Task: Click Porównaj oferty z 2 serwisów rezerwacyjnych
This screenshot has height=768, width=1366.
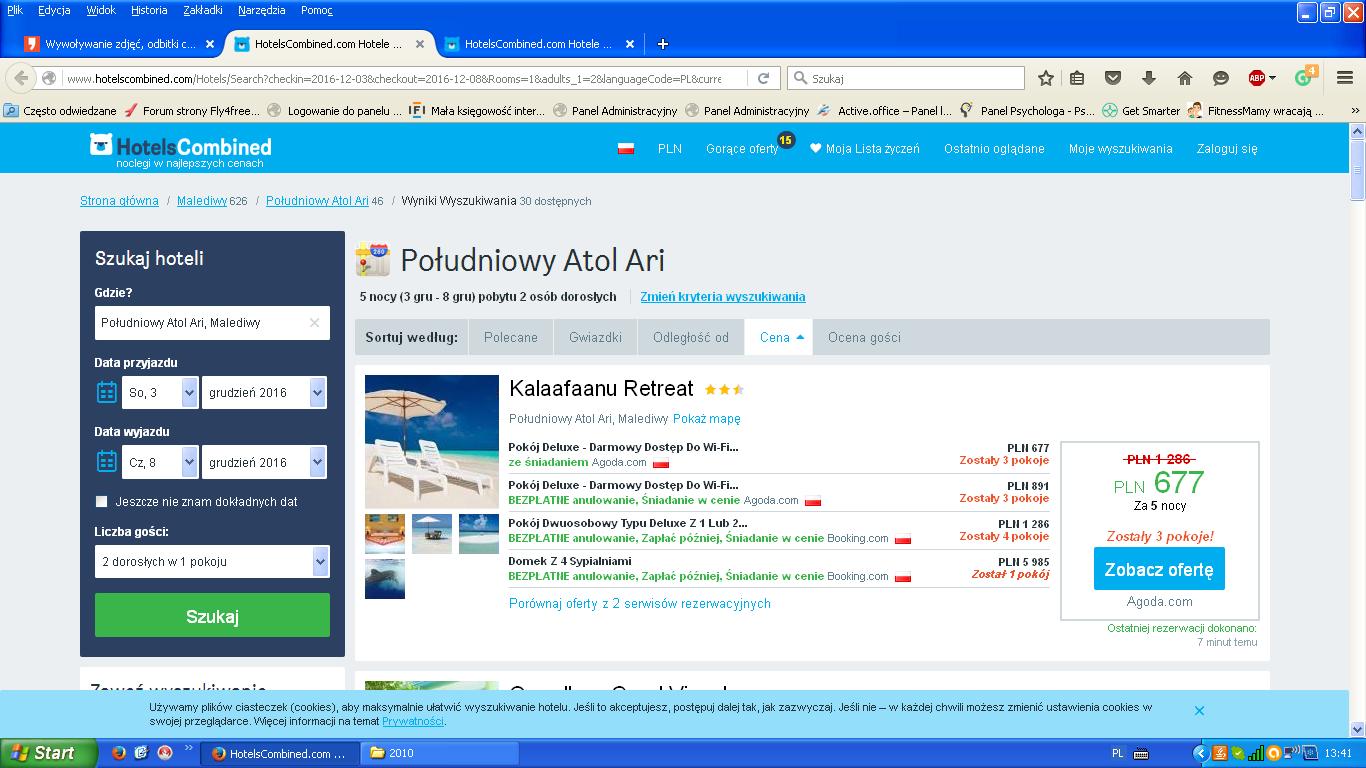Action: (640, 603)
